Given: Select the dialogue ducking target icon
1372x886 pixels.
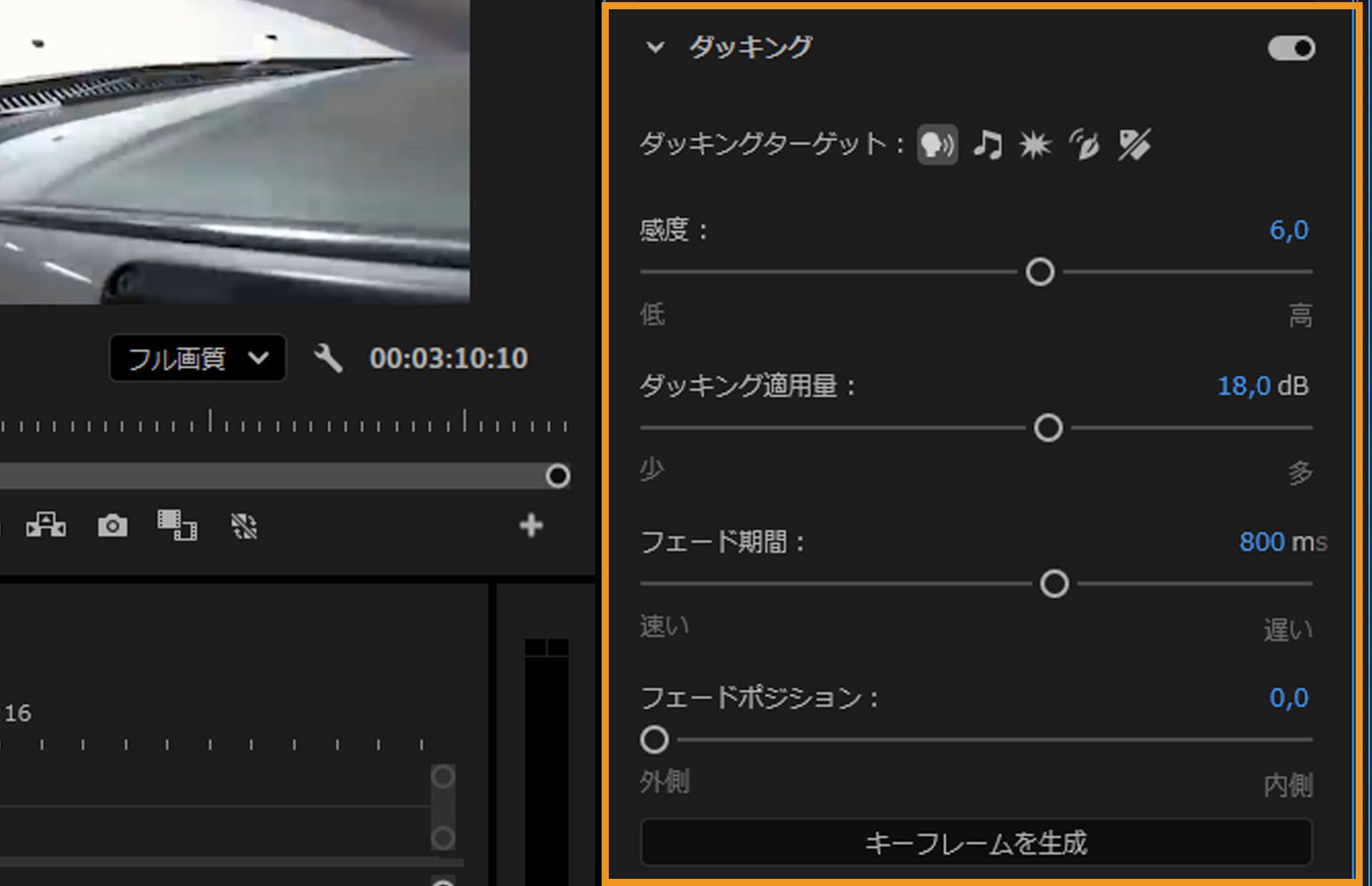Looking at the screenshot, I should tap(937, 145).
